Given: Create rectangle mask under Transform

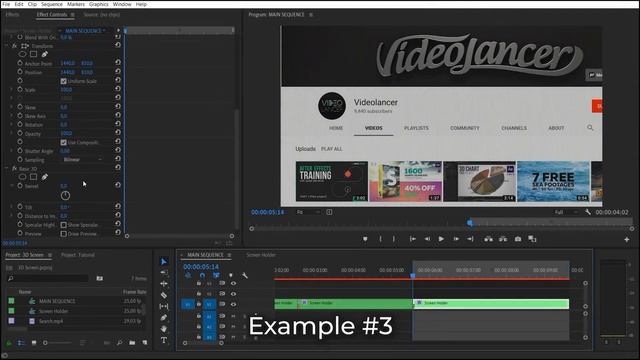Looking at the screenshot, I should [33, 54].
